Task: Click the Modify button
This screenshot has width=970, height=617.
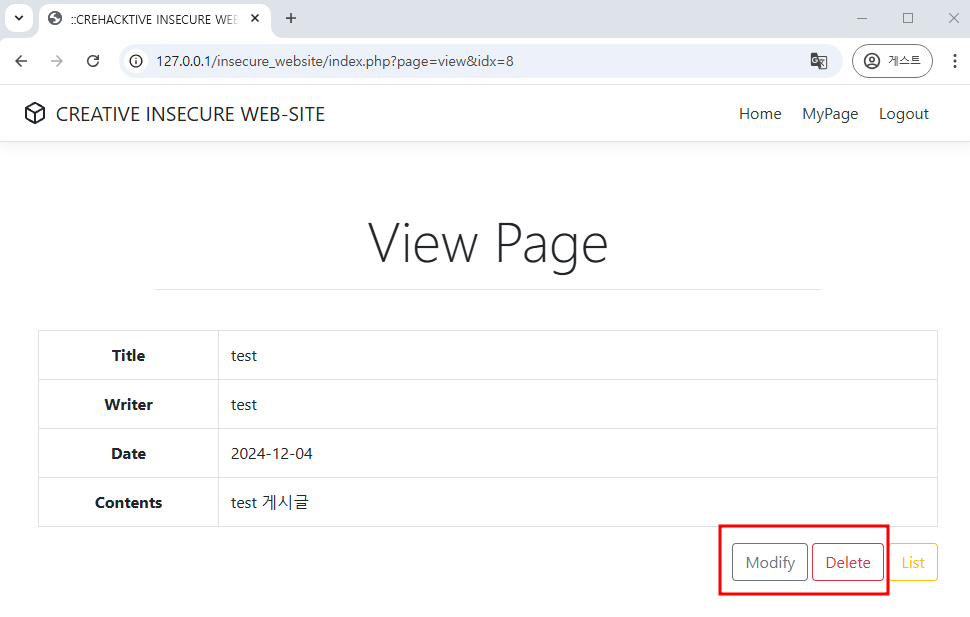Action: pos(770,562)
